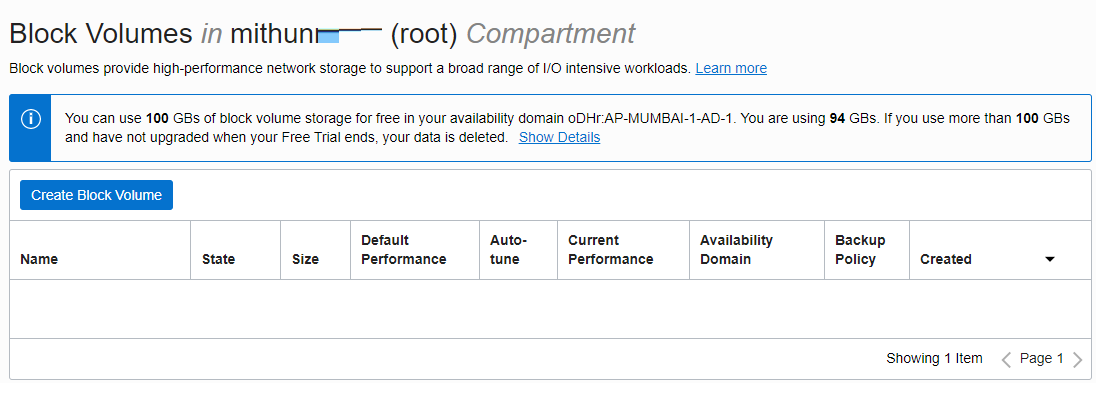Expand Show Details in the notice
1096x393 pixels.
point(559,138)
